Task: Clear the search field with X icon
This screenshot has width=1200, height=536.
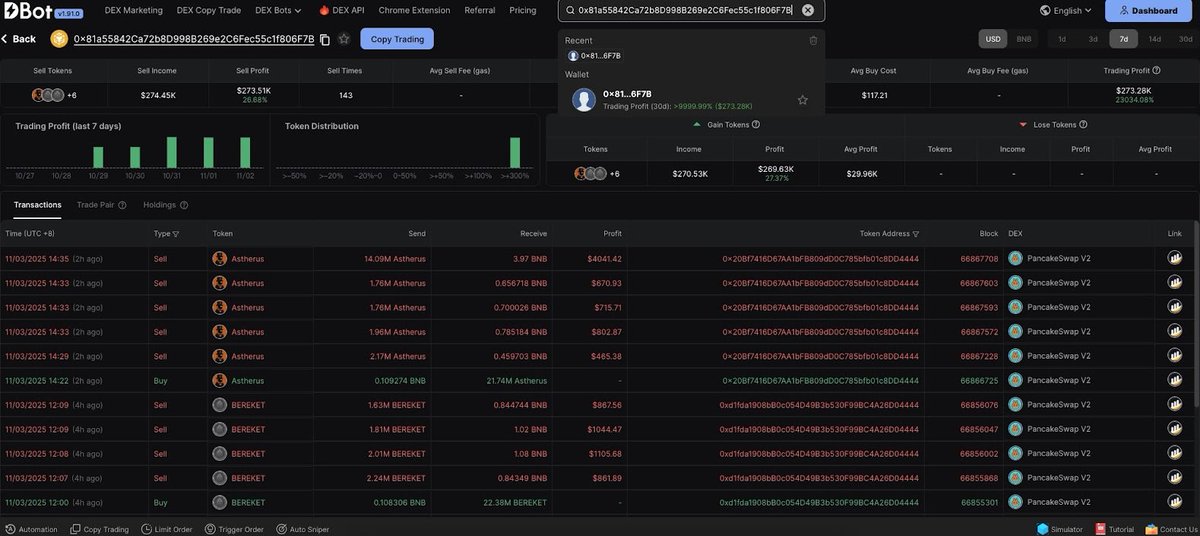Action: (x=808, y=10)
